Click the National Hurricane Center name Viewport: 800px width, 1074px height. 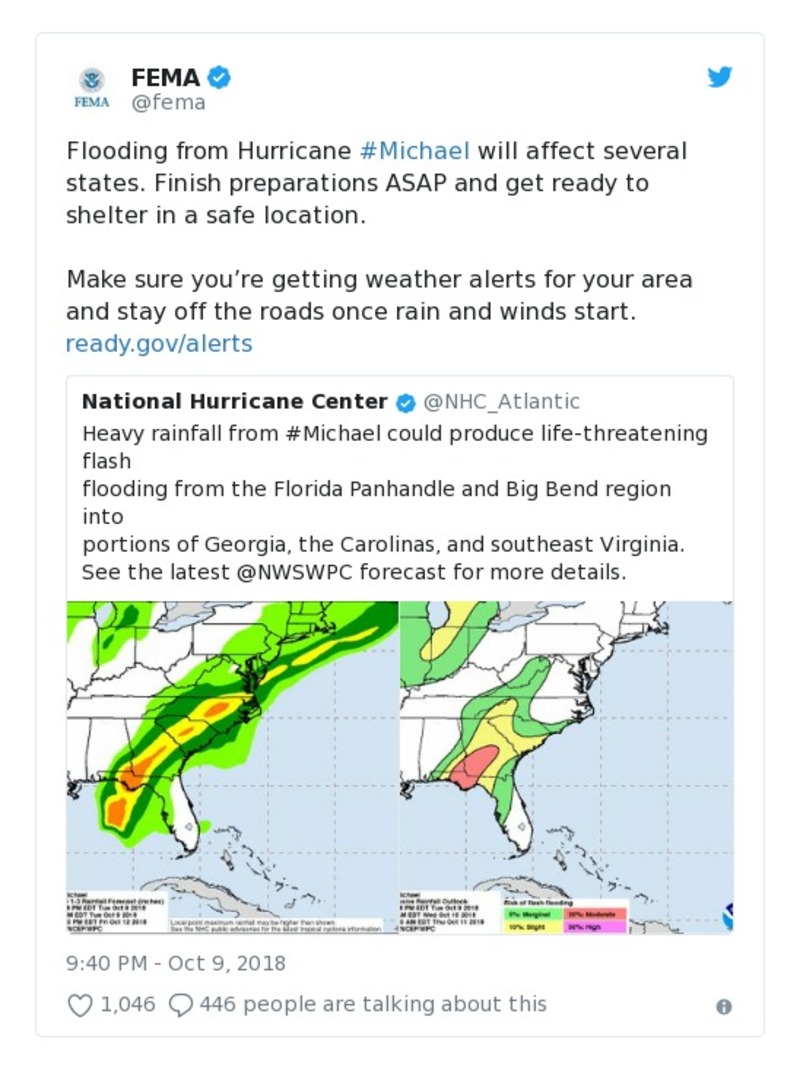coord(234,402)
